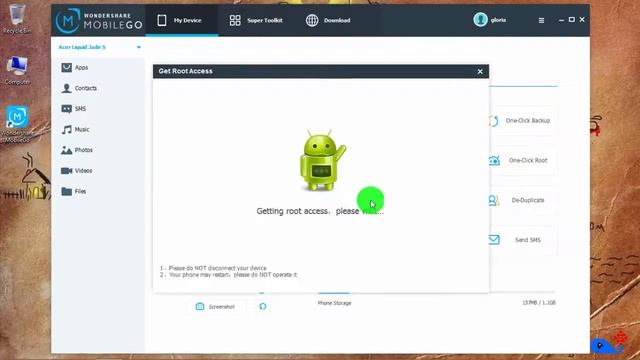Switch to the Download tab
The image size is (640, 360).
[328, 20]
